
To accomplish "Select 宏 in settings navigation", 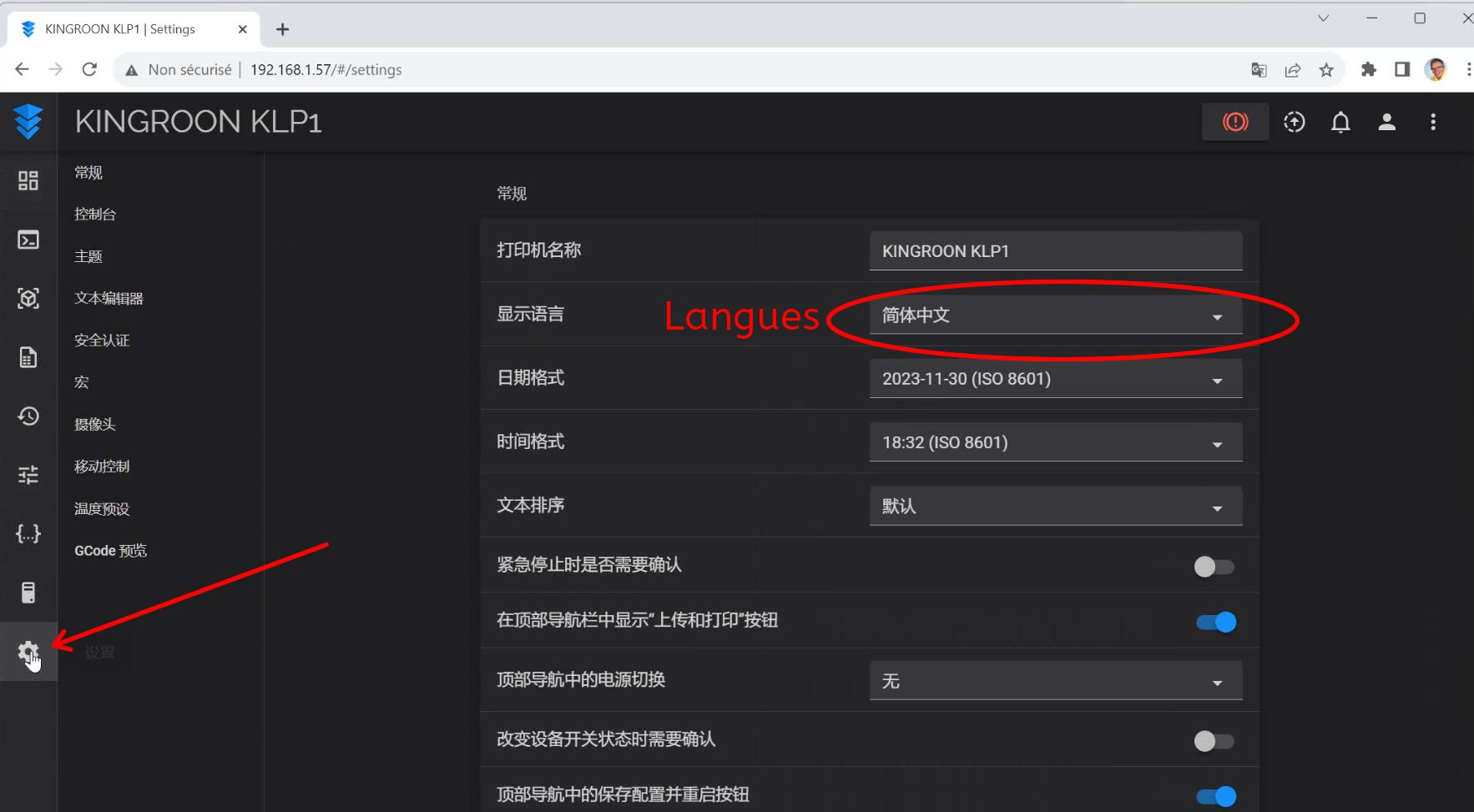I will (82, 382).
